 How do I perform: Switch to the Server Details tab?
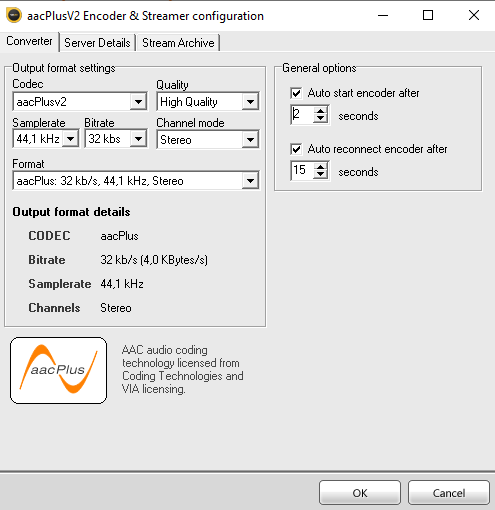coord(97,43)
